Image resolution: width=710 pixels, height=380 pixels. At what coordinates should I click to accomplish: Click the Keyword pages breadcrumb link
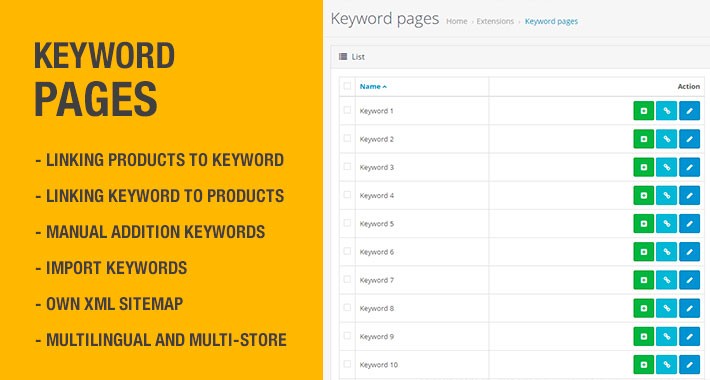point(551,21)
